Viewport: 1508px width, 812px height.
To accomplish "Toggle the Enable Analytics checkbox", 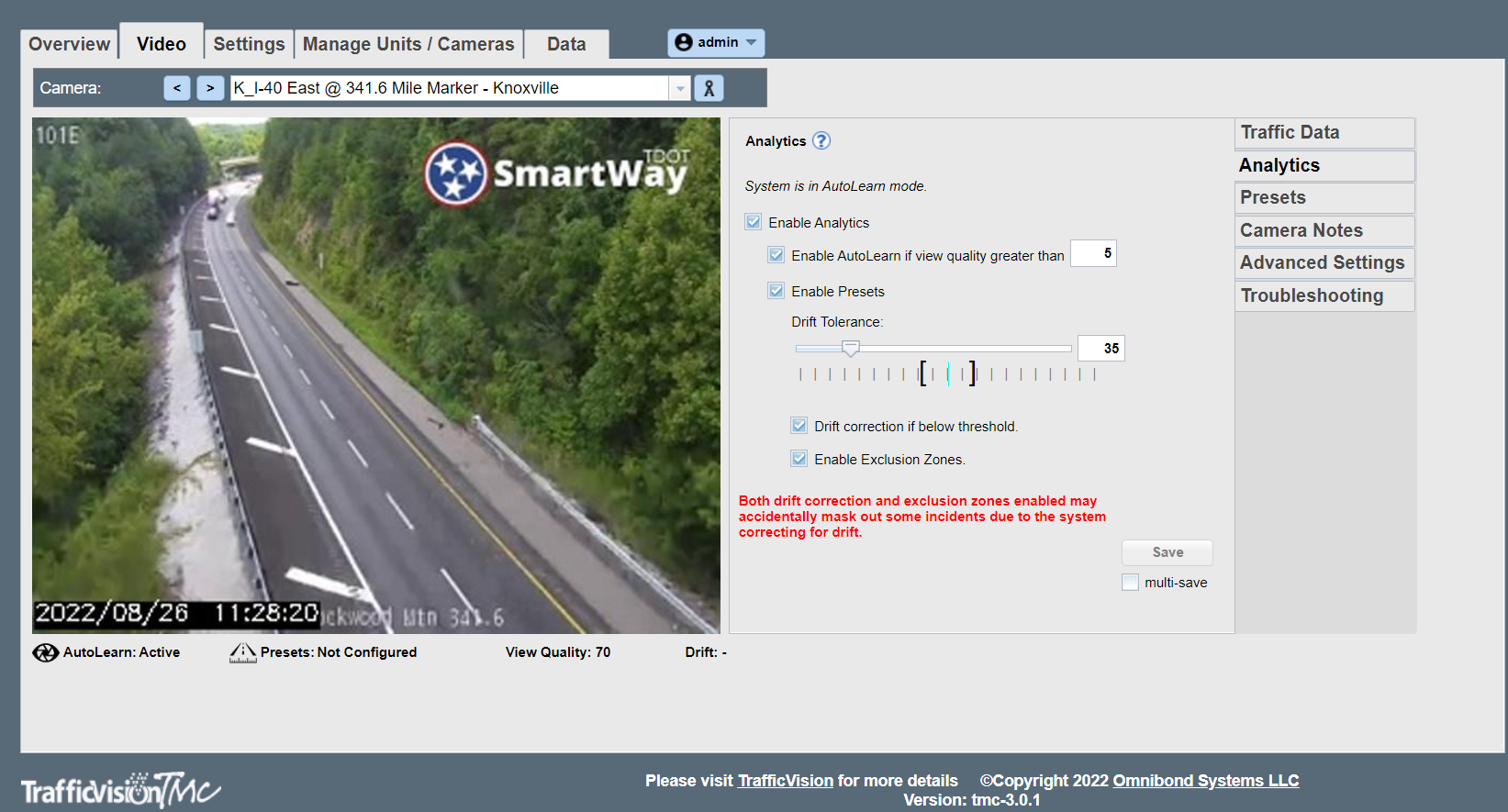I will 754,222.
